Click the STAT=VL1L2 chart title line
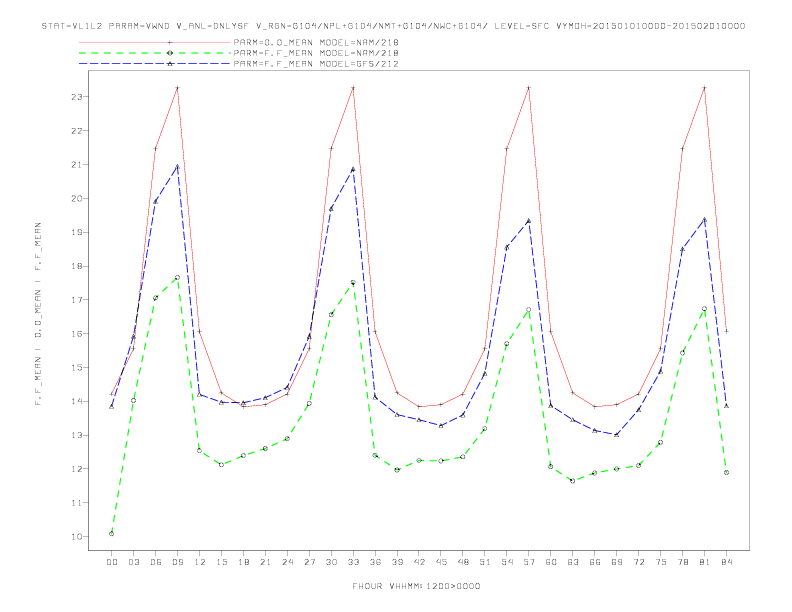The image size is (792, 612). [x=393, y=26]
